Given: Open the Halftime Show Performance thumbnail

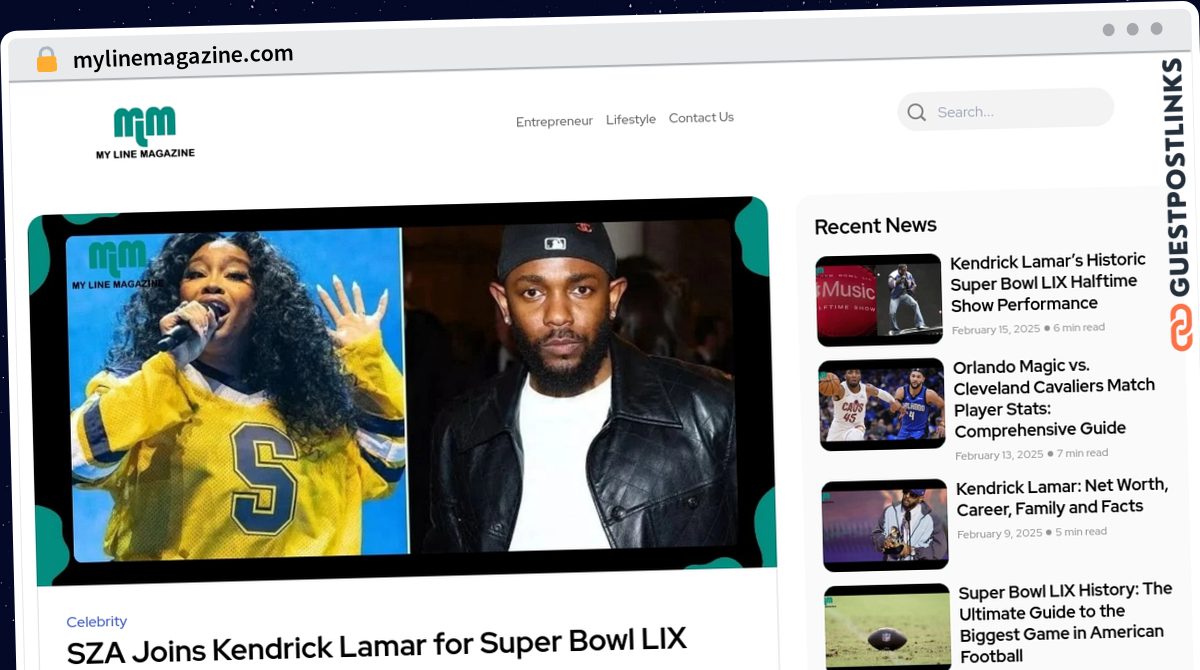Looking at the screenshot, I should (879, 299).
